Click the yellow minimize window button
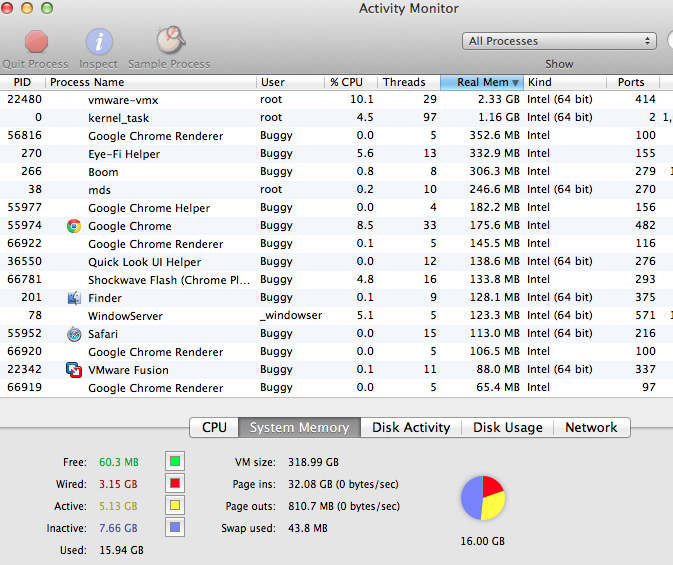This screenshot has width=673, height=565. pyautogui.click(x=27, y=8)
